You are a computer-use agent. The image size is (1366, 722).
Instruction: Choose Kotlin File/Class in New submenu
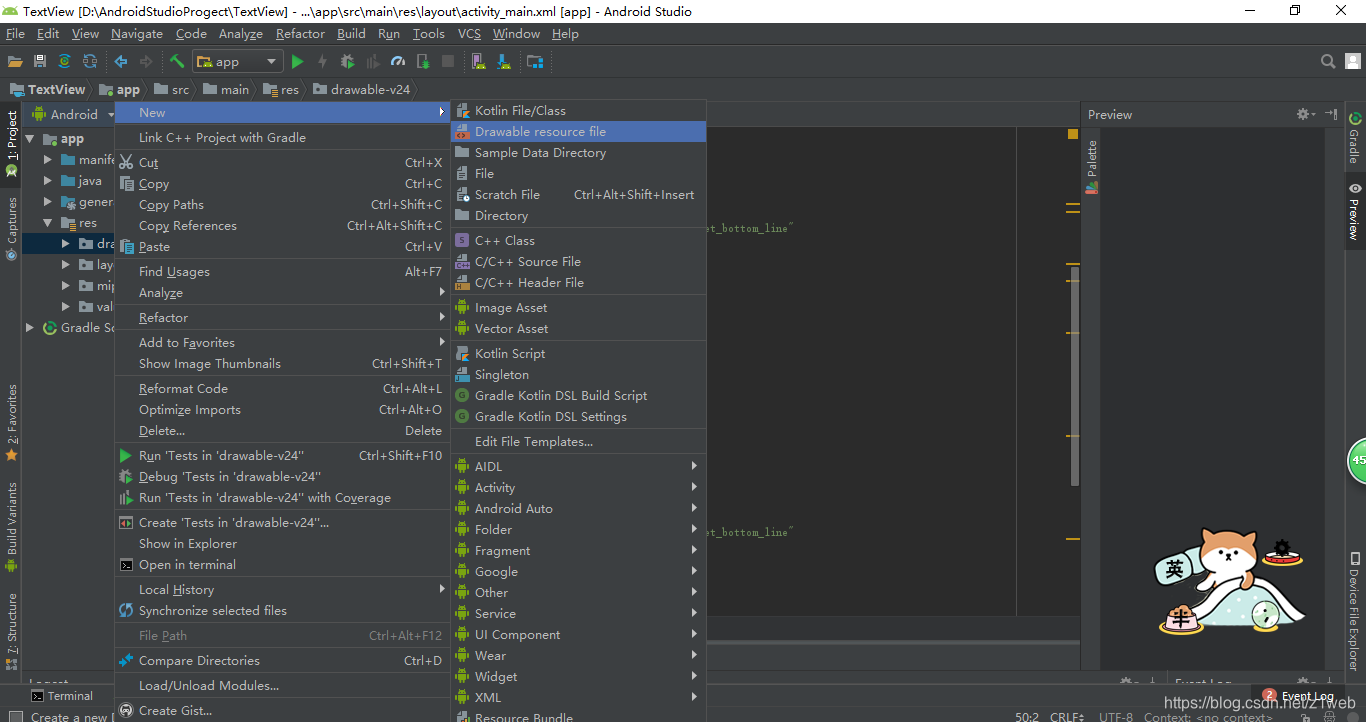(579, 111)
